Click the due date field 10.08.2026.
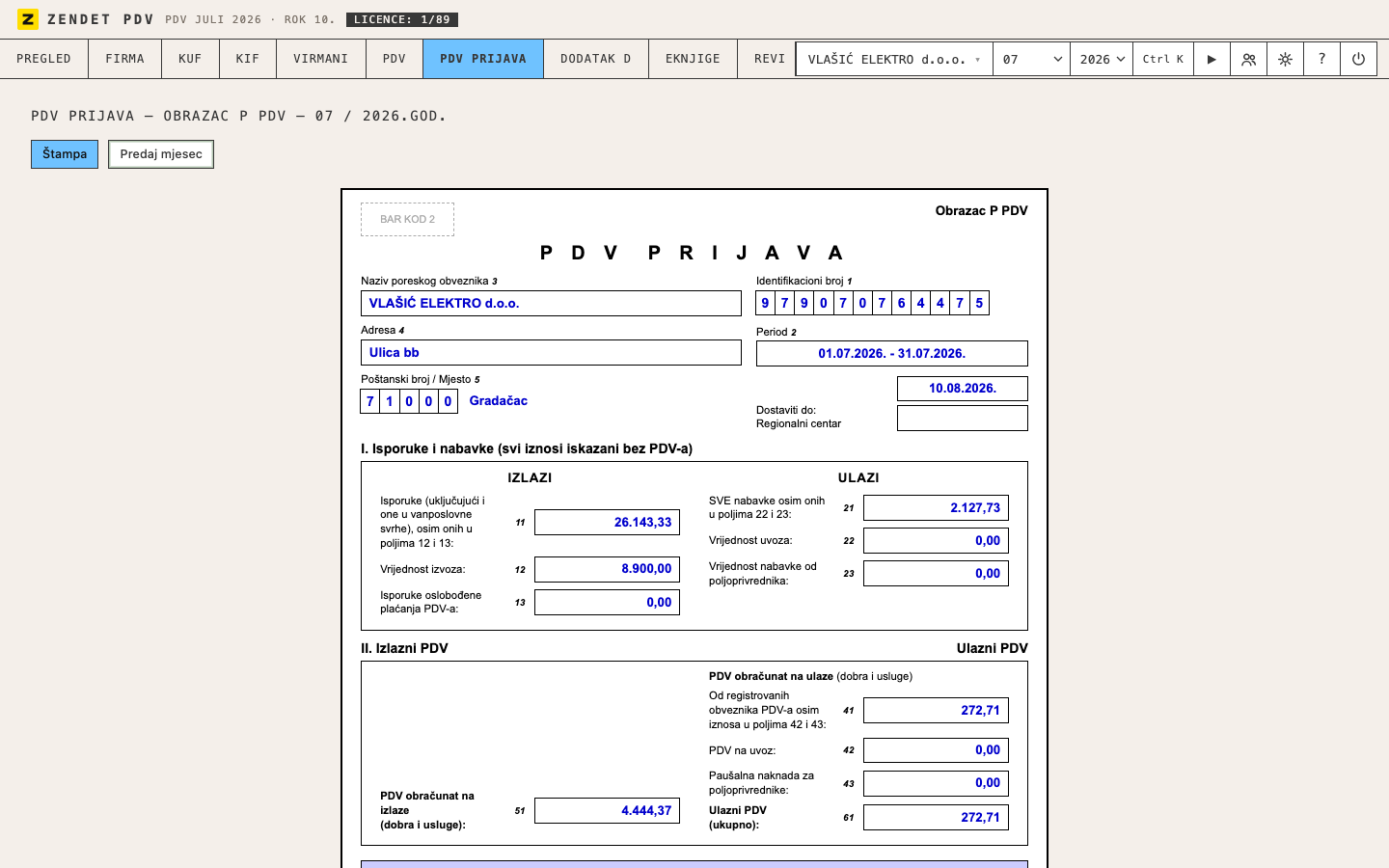Image resolution: width=1389 pixels, height=868 pixels. tap(963, 388)
